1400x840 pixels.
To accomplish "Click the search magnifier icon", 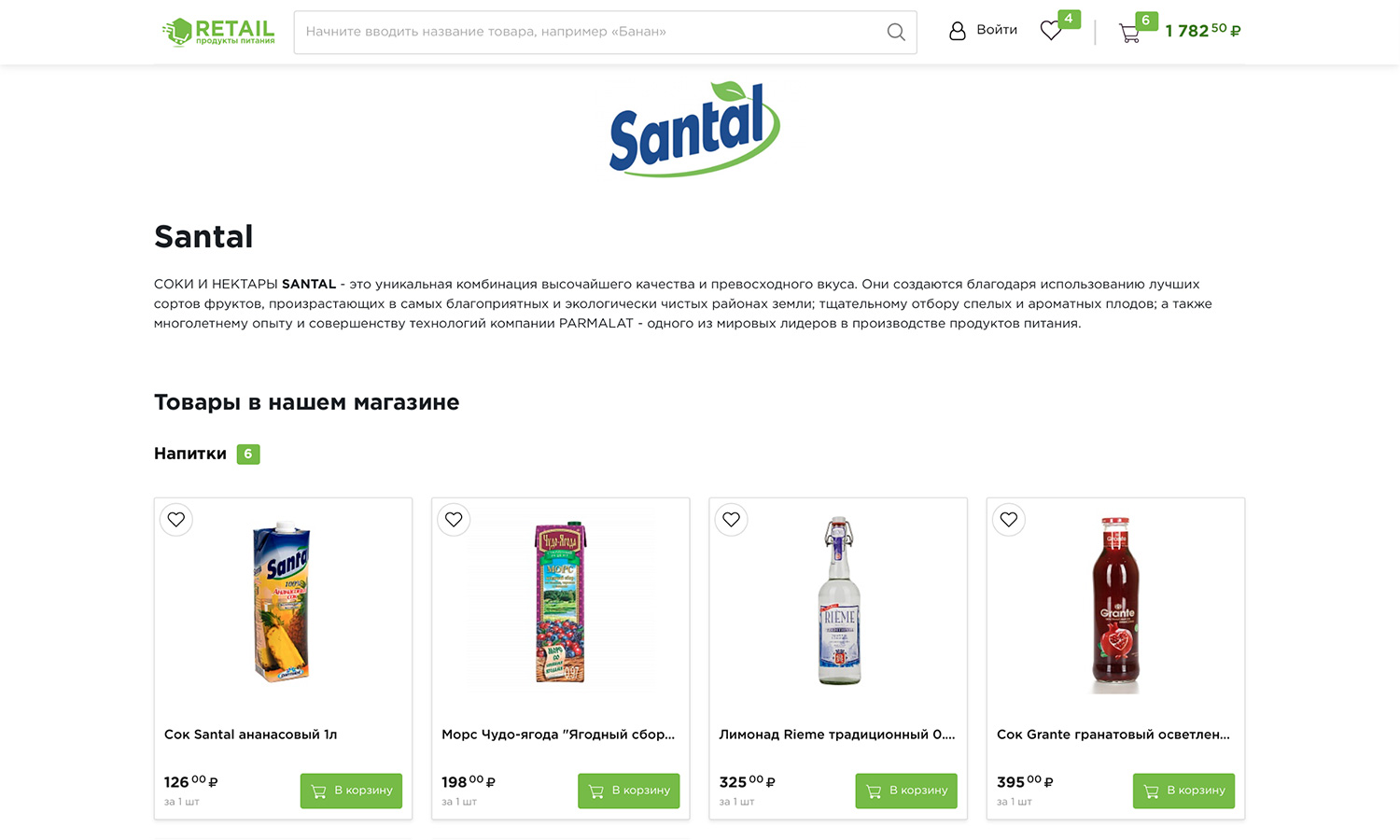I will 896,32.
